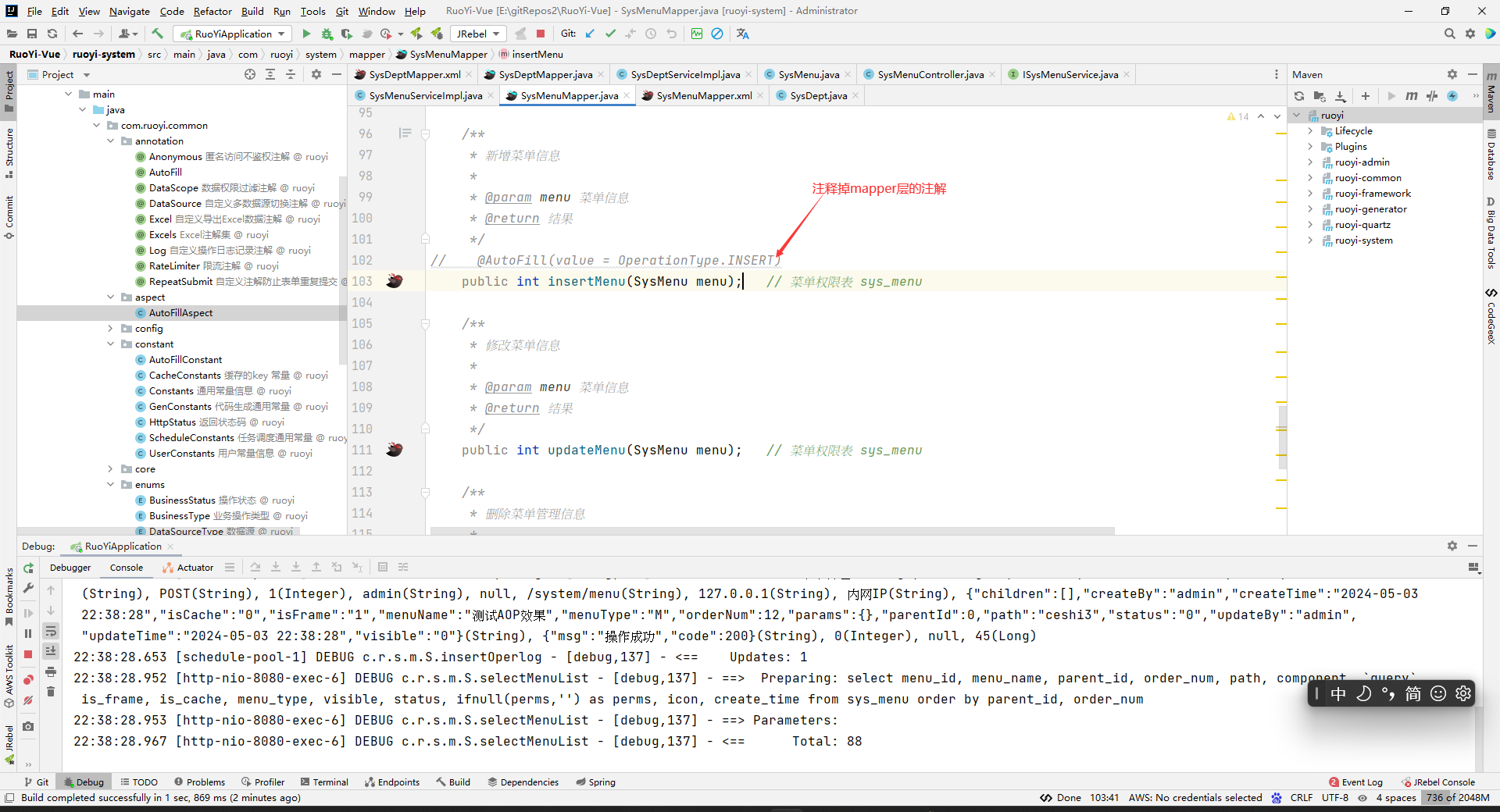1500x812 pixels.
Task: Click Maven Execute Goal 'm' icon
Action: click(1412, 96)
